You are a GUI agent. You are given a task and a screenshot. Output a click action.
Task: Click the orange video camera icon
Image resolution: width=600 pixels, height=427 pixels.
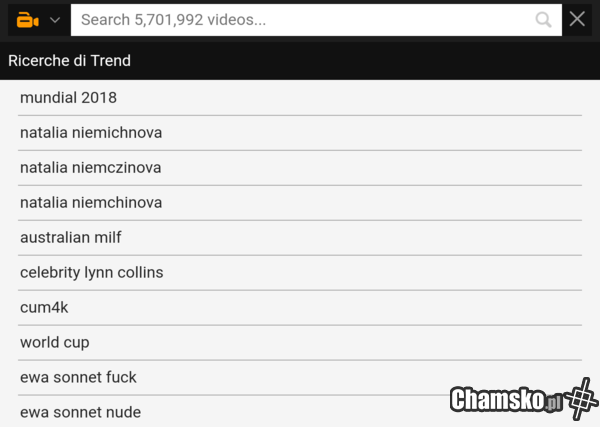tap(27, 20)
